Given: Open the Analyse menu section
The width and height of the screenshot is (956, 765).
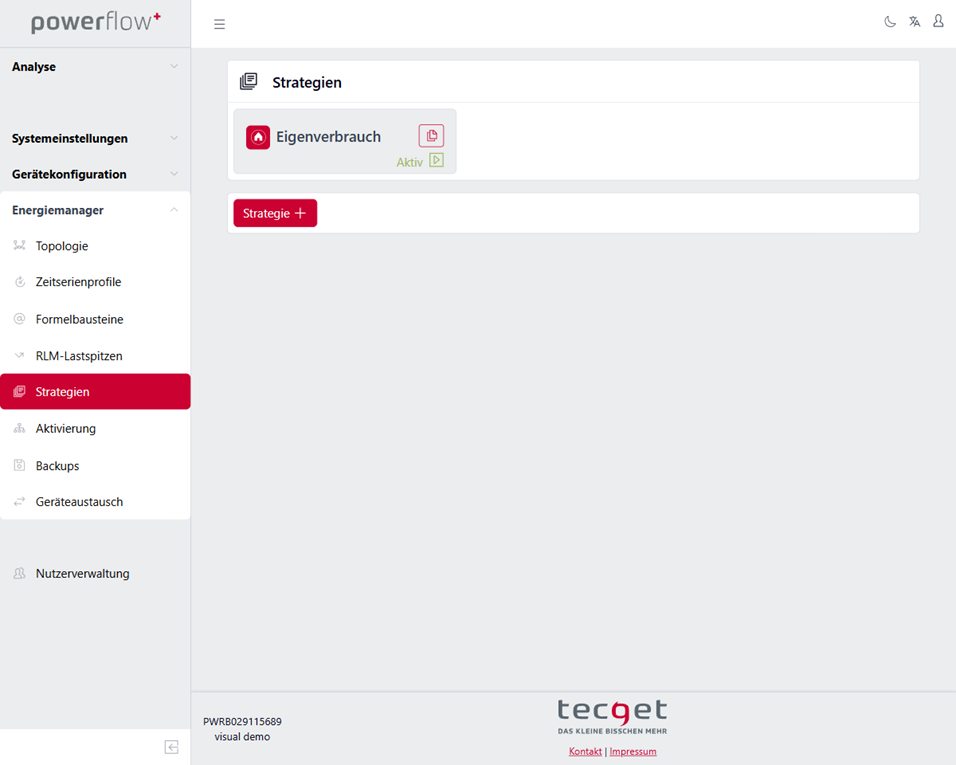Looking at the screenshot, I should [95, 66].
